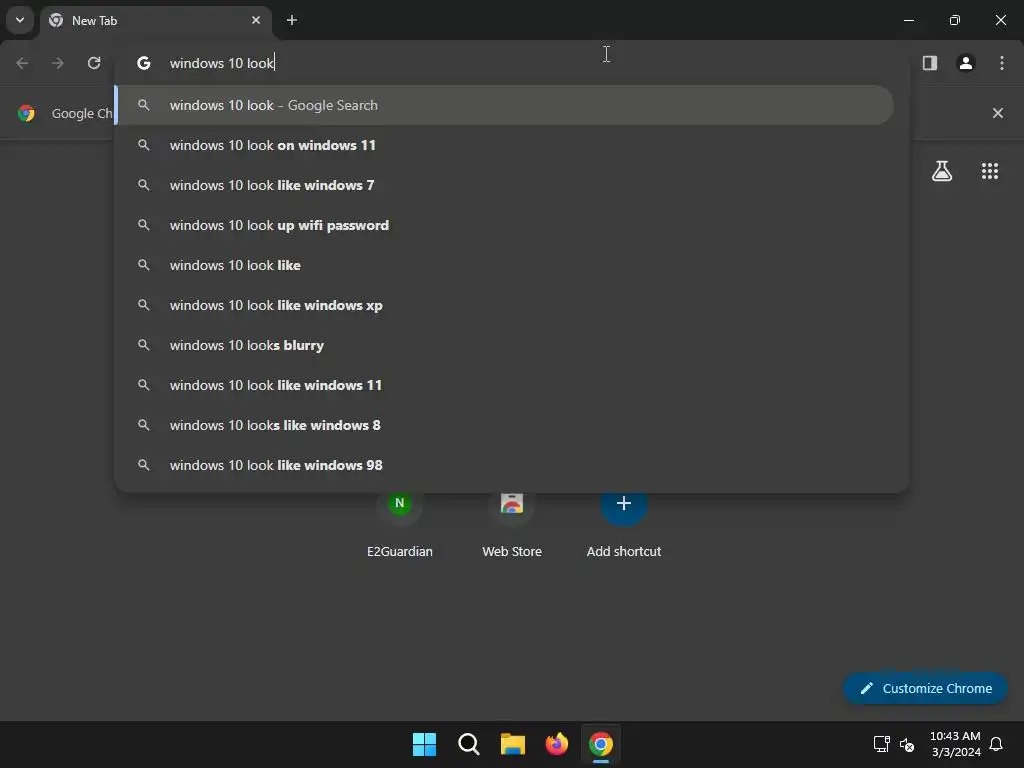
Task: Open the profile avatar menu
Action: pos(966,63)
